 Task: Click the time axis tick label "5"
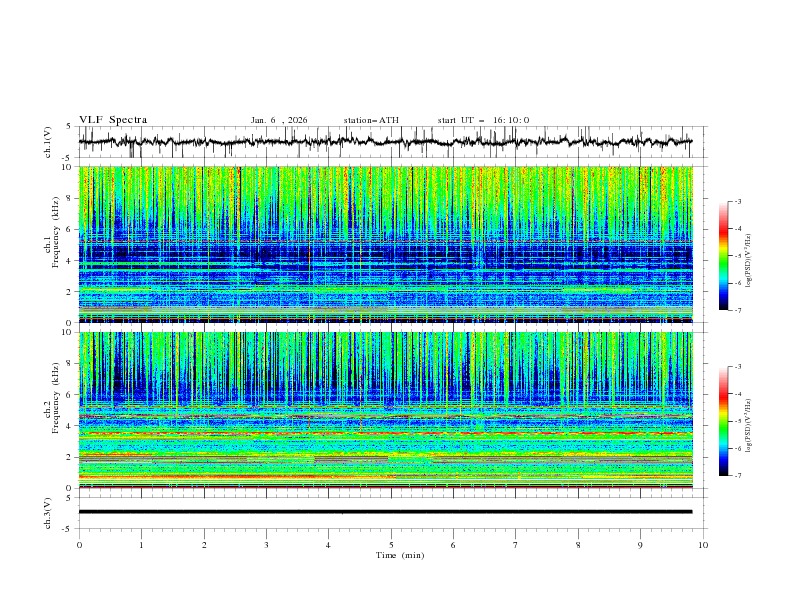click(x=391, y=545)
